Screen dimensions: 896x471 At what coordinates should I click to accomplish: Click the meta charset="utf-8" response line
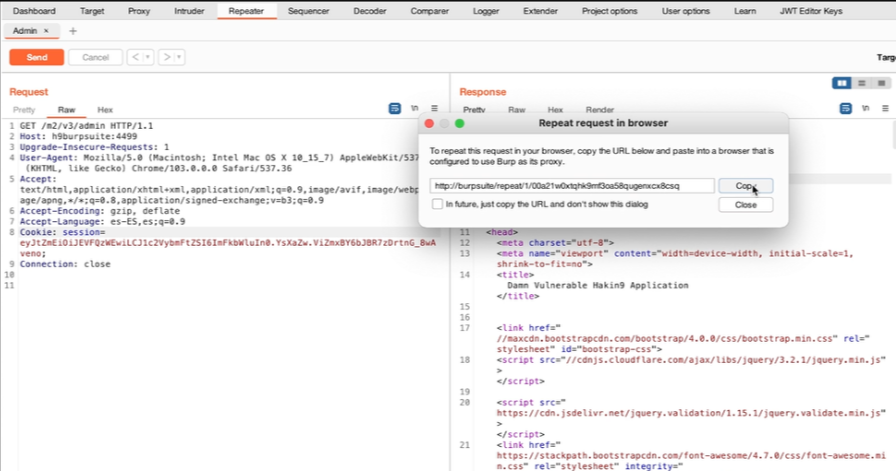coord(555,243)
